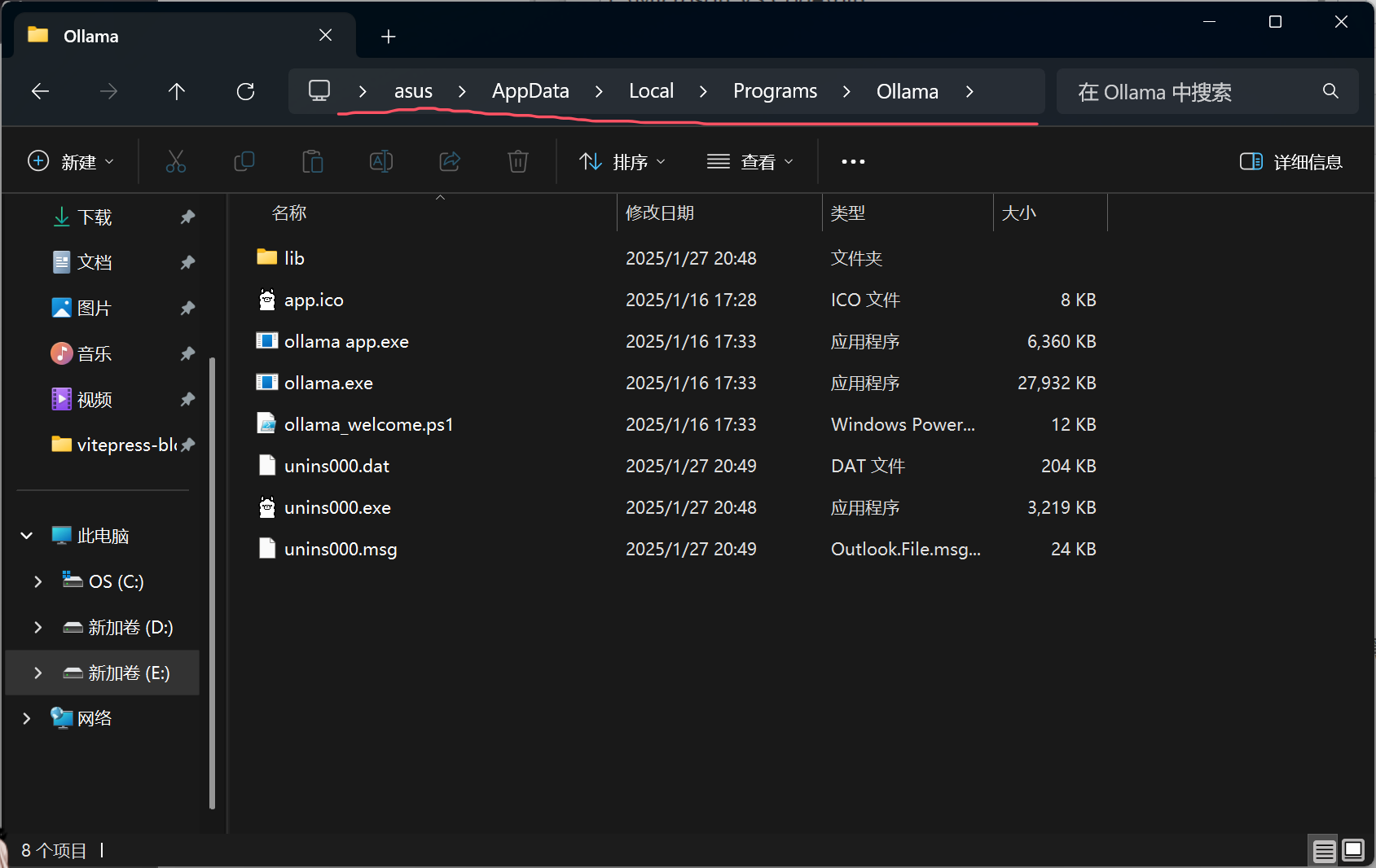Screen dimensions: 1376x868
Task: Click the Cut scissors icon
Action: coord(176,161)
